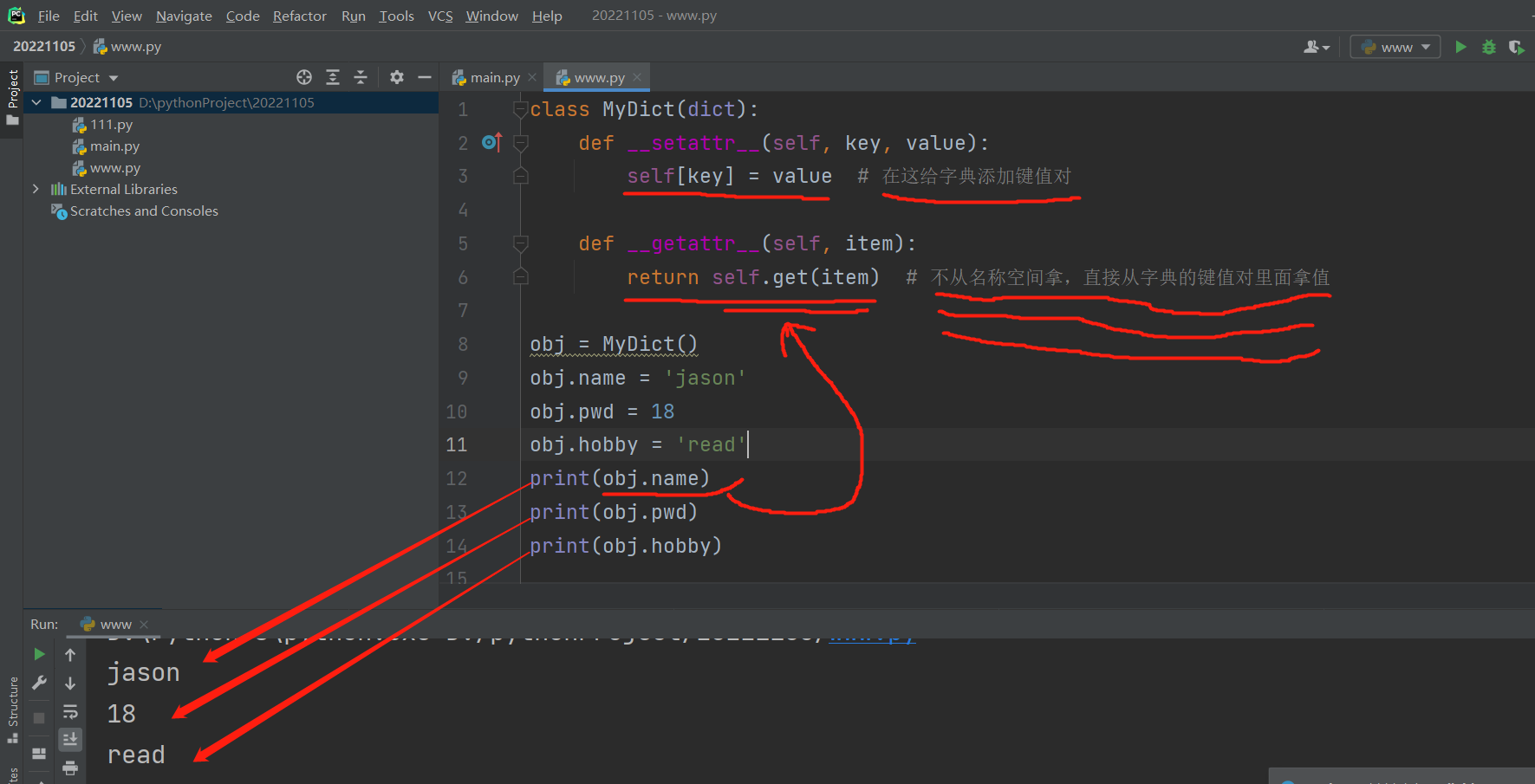Close the www.py editor tab
This screenshot has height=784, width=1535.
click(x=637, y=77)
